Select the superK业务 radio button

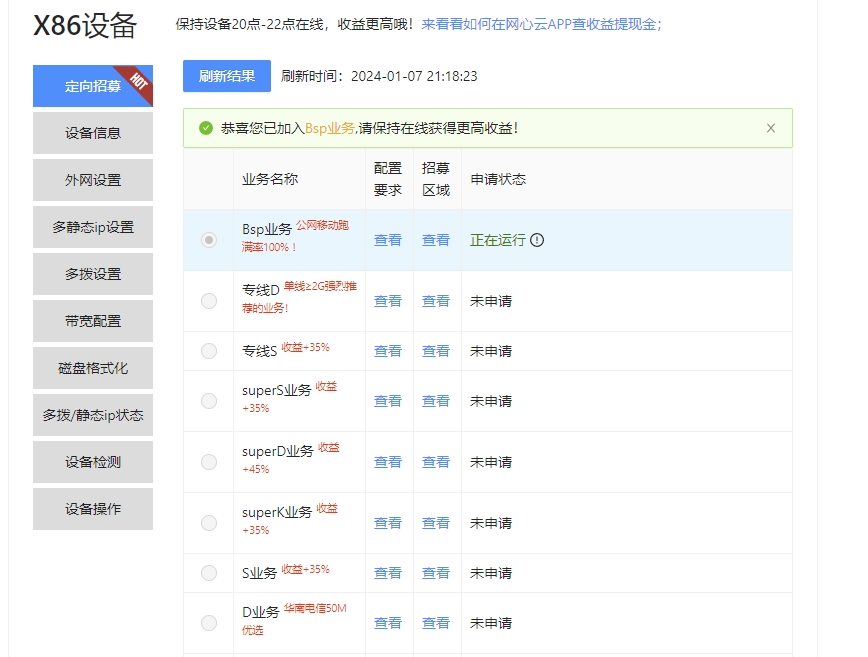click(x=208, y=521)
